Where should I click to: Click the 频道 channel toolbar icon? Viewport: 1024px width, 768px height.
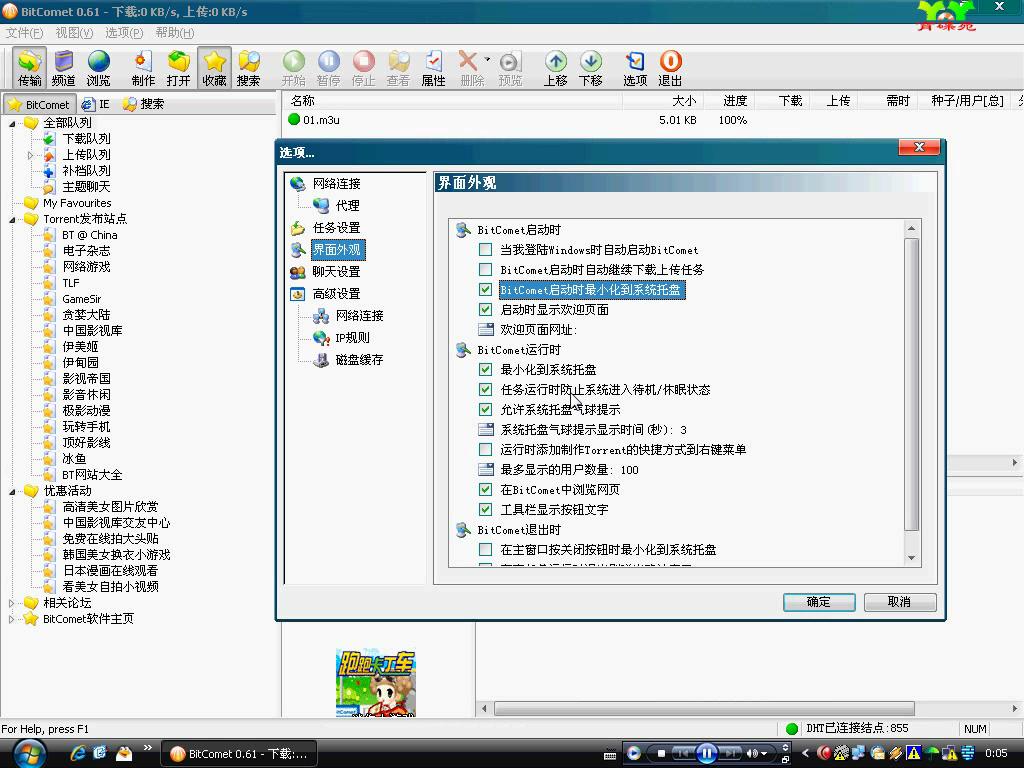click(63, 68)
